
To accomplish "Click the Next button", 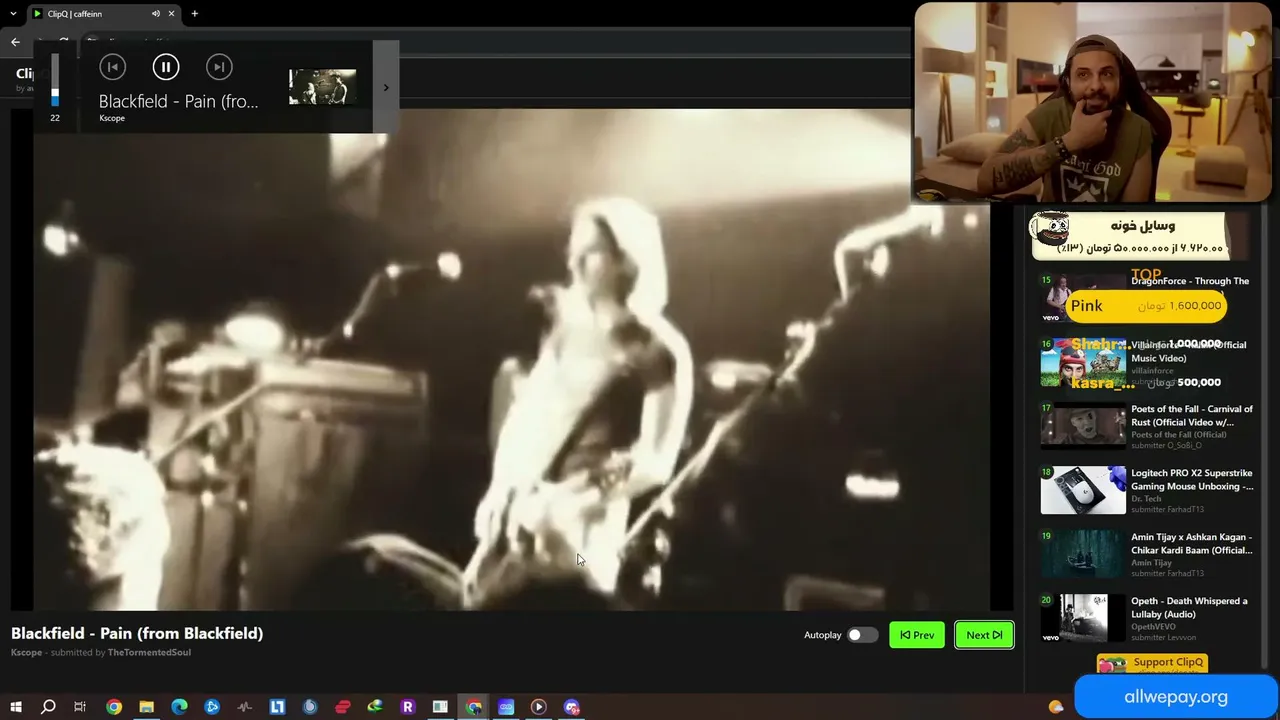I will pos(984,635).
